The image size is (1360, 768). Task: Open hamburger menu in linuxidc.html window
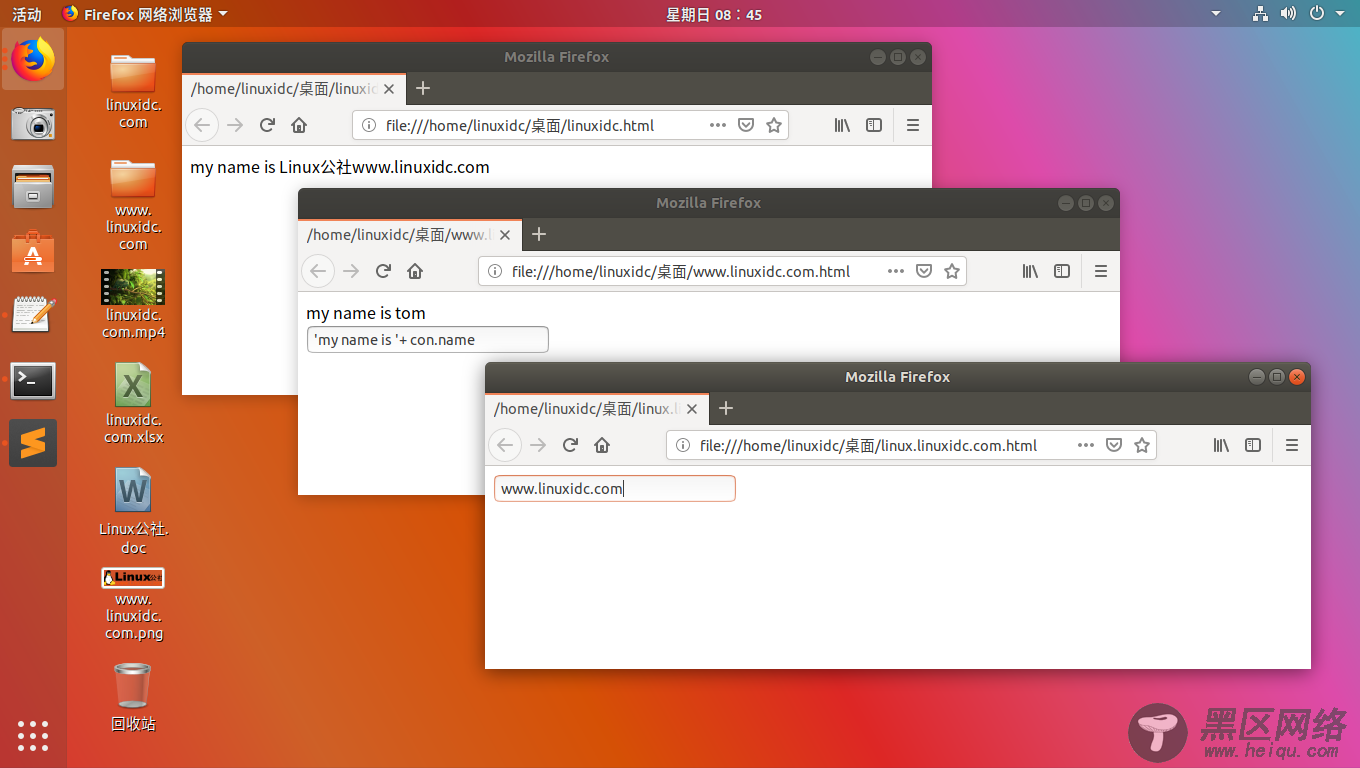click(912, 125)
